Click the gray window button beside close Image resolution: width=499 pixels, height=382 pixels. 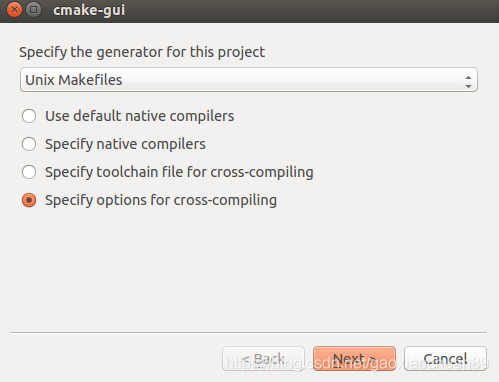point(33,10)
